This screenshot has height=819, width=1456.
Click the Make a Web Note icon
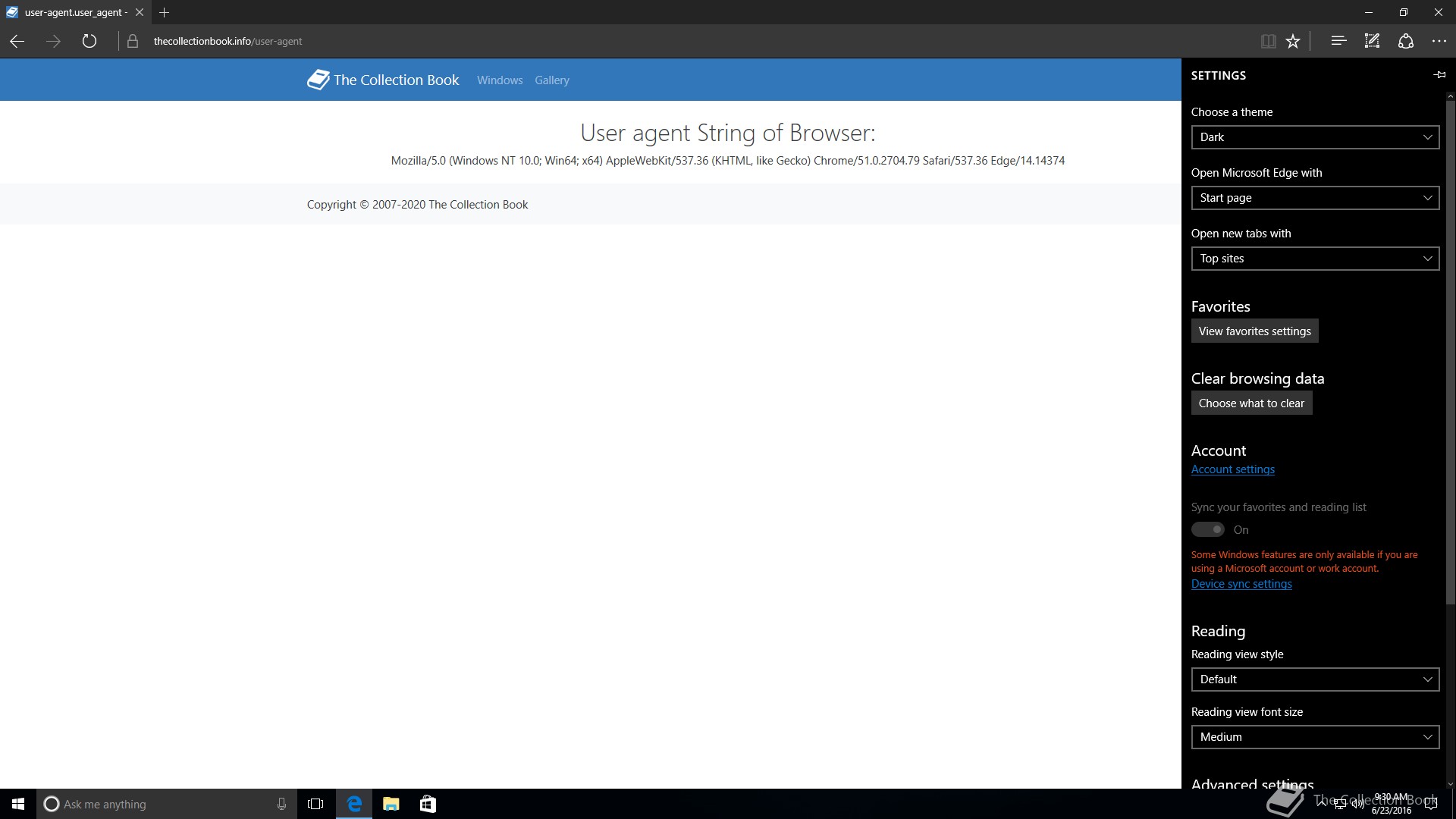click(1372, 41)
